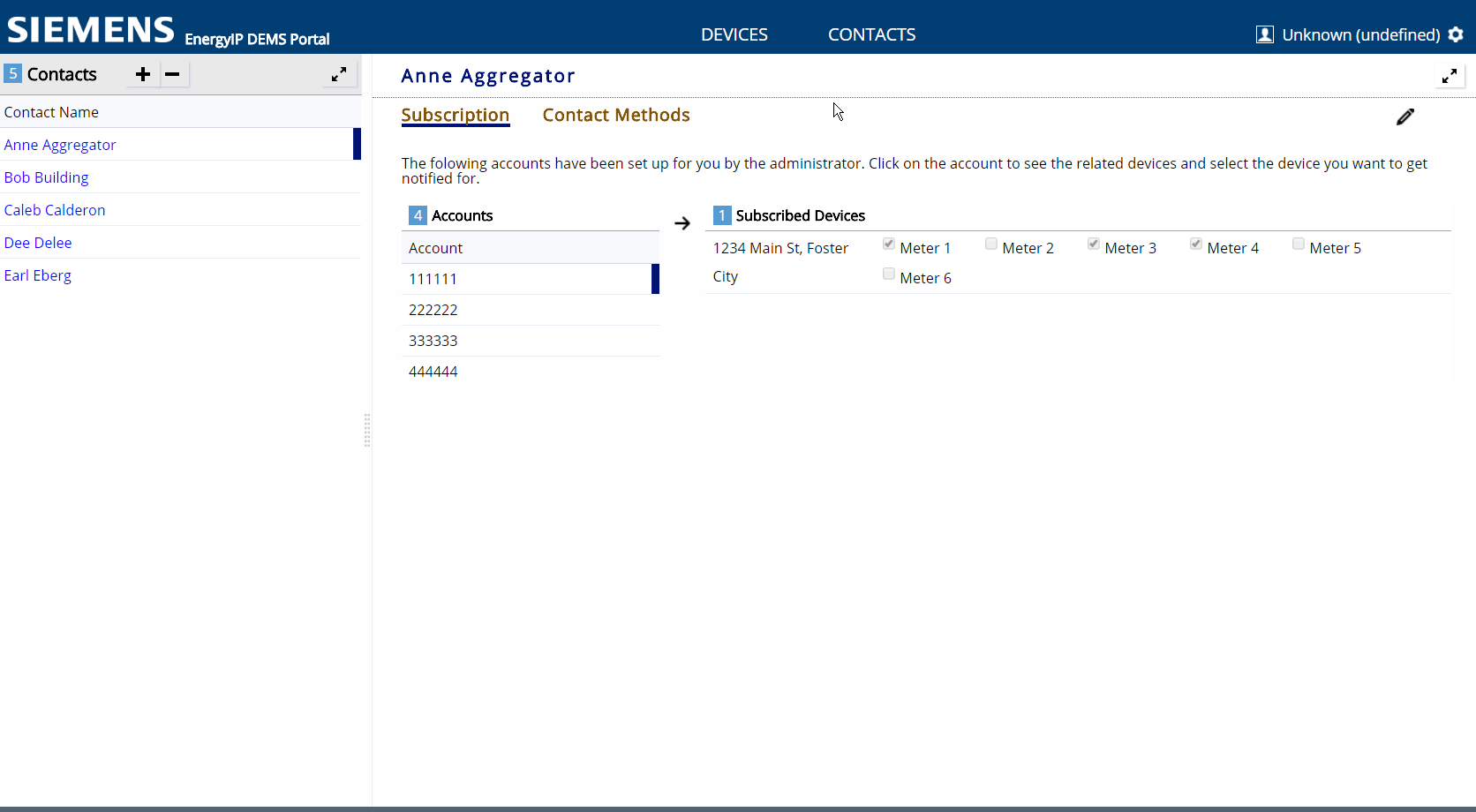
Task: Click the Accounts count badge 4
Action: click(x=418, y=215)
